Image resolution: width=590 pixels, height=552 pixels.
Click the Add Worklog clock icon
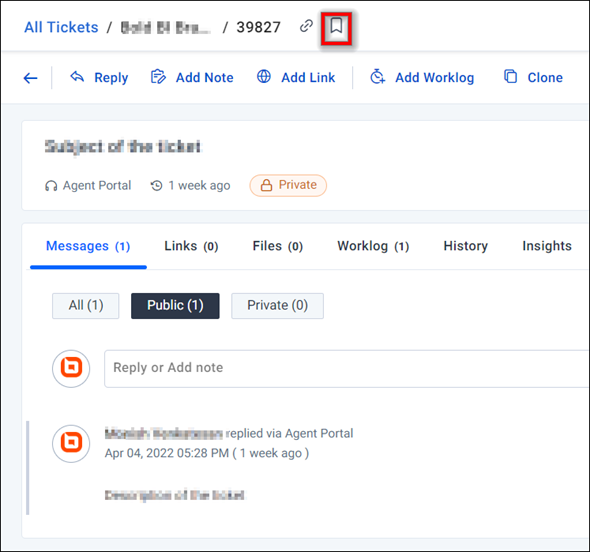tap(377, 76)
